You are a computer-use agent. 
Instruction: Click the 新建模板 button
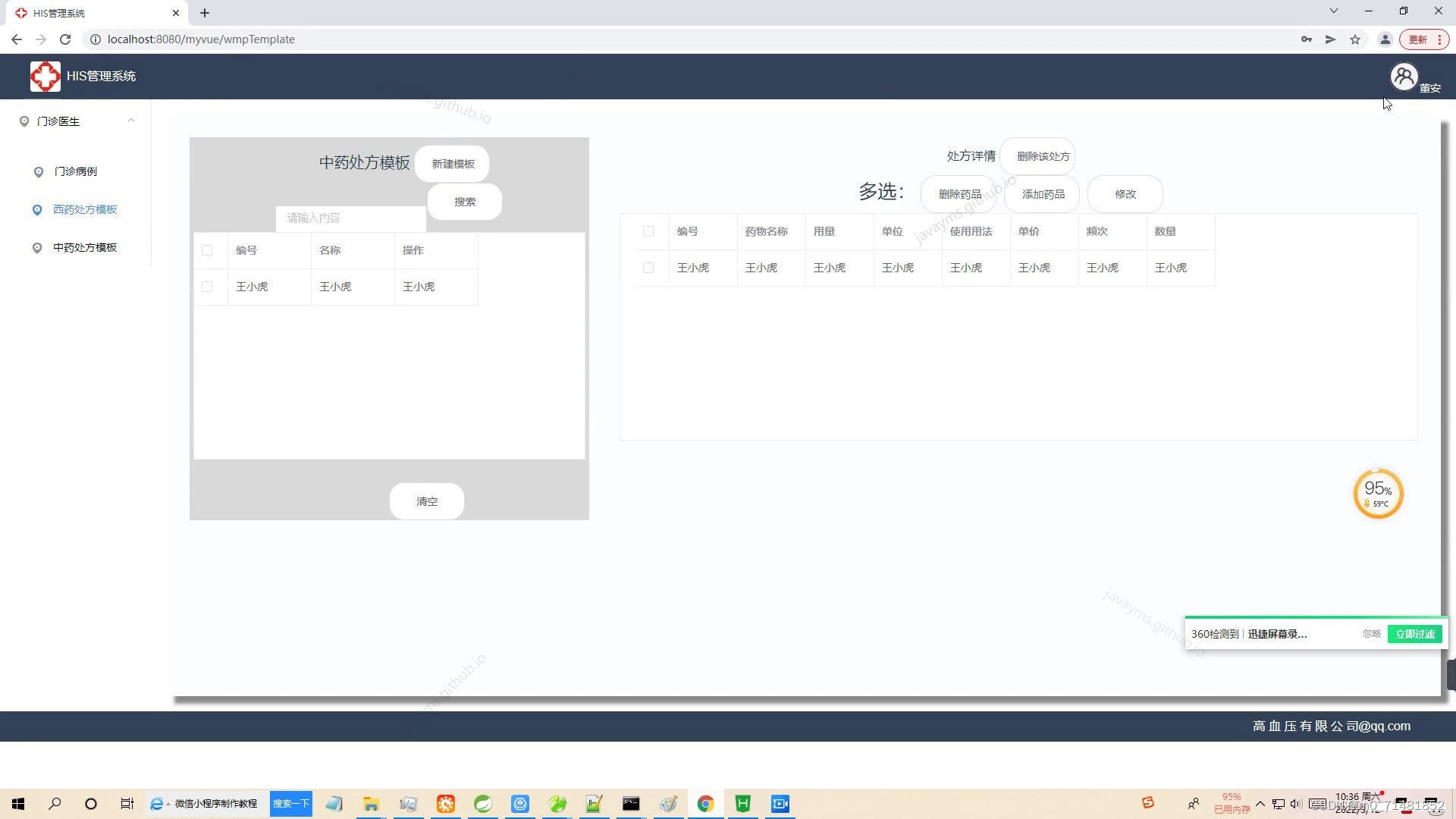tap(453, 164)
